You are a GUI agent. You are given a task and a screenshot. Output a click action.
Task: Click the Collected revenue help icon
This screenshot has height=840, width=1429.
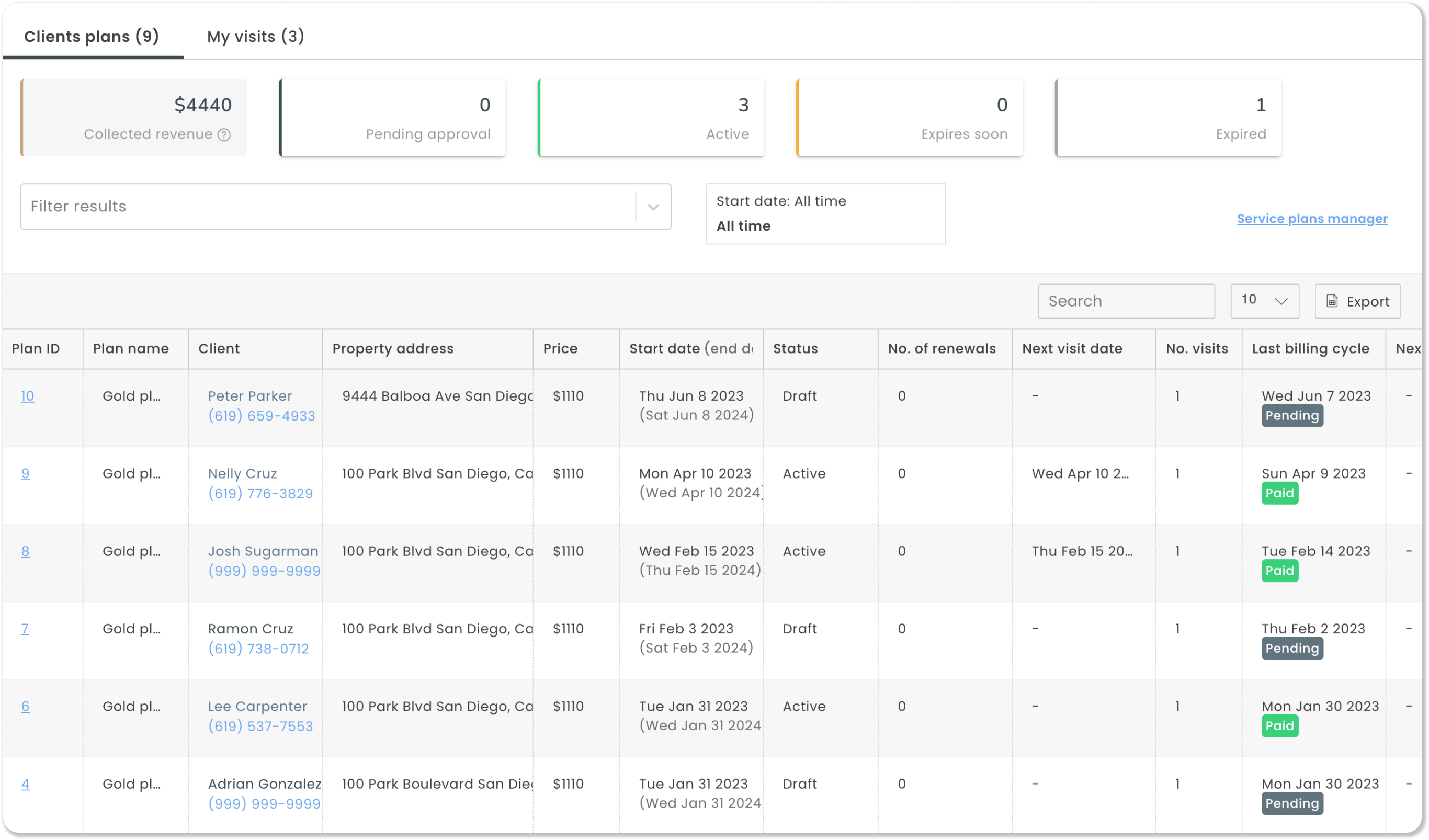tap(224, 134)
